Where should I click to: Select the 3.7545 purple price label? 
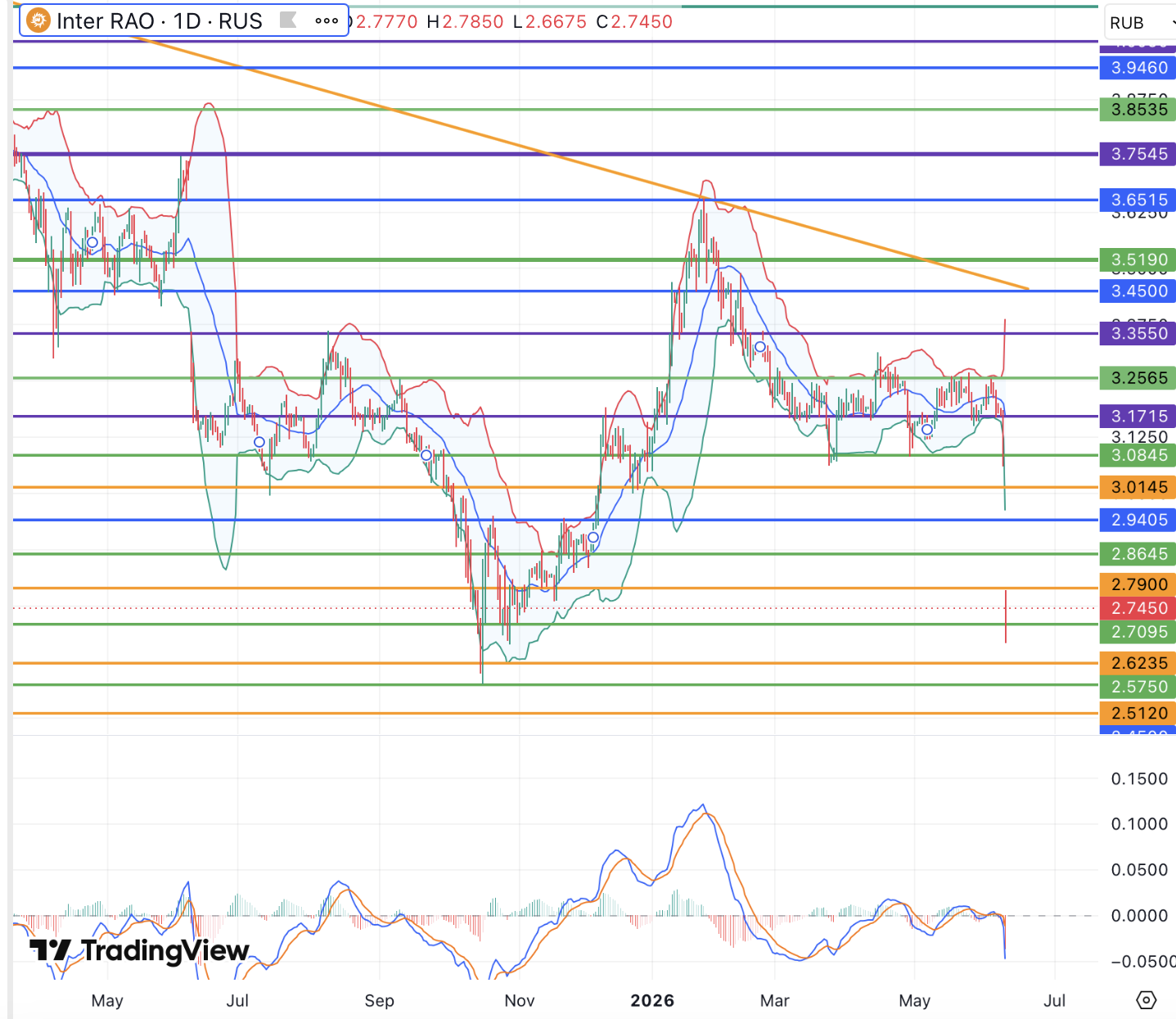point(1138,154)
